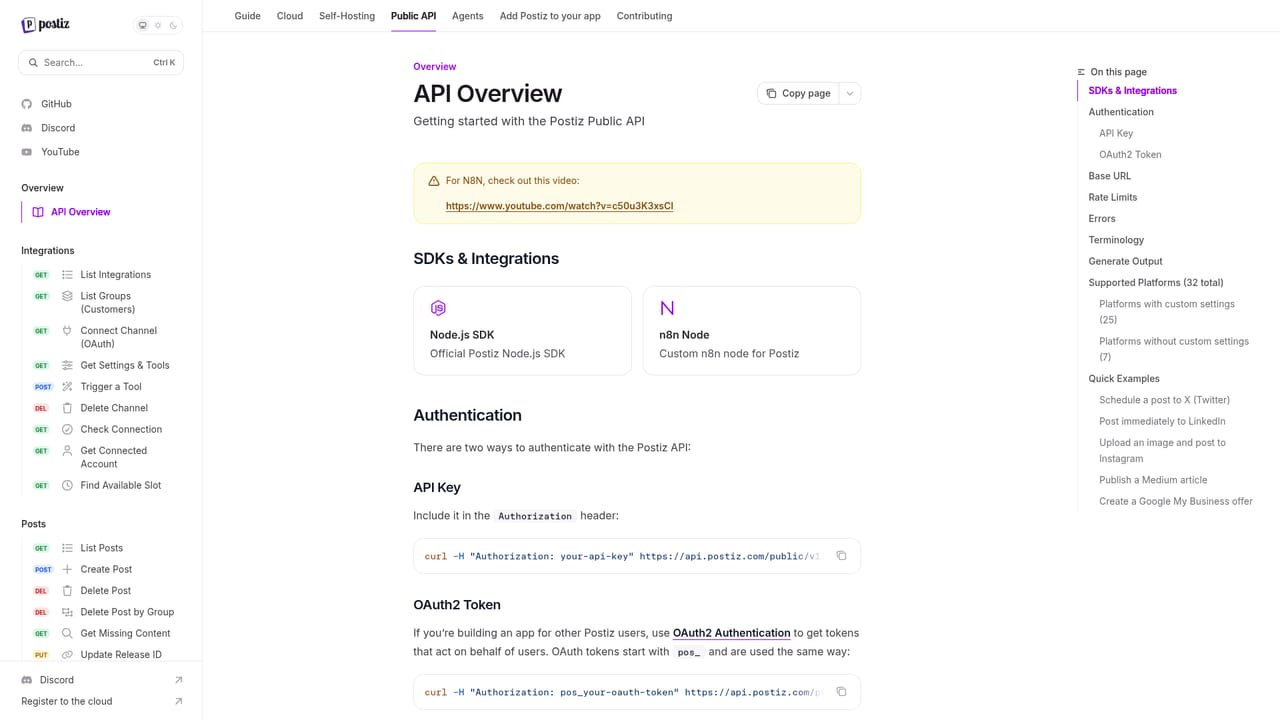1280x720 pixels.
Task: Click the Get Settings & Tools sliders icon
Action: click(x=67, y=366)
